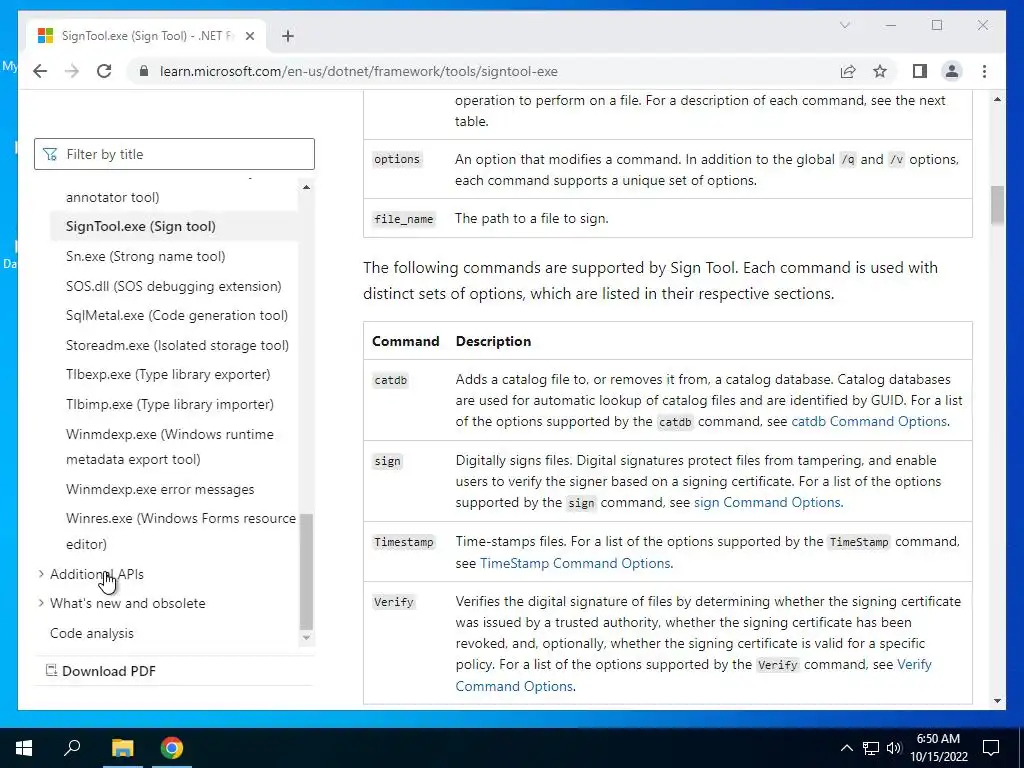Open Winmdexp.exe error messages
Image resolution: width=1024 pixels, height=768 pixels.
tap(160, 489)
